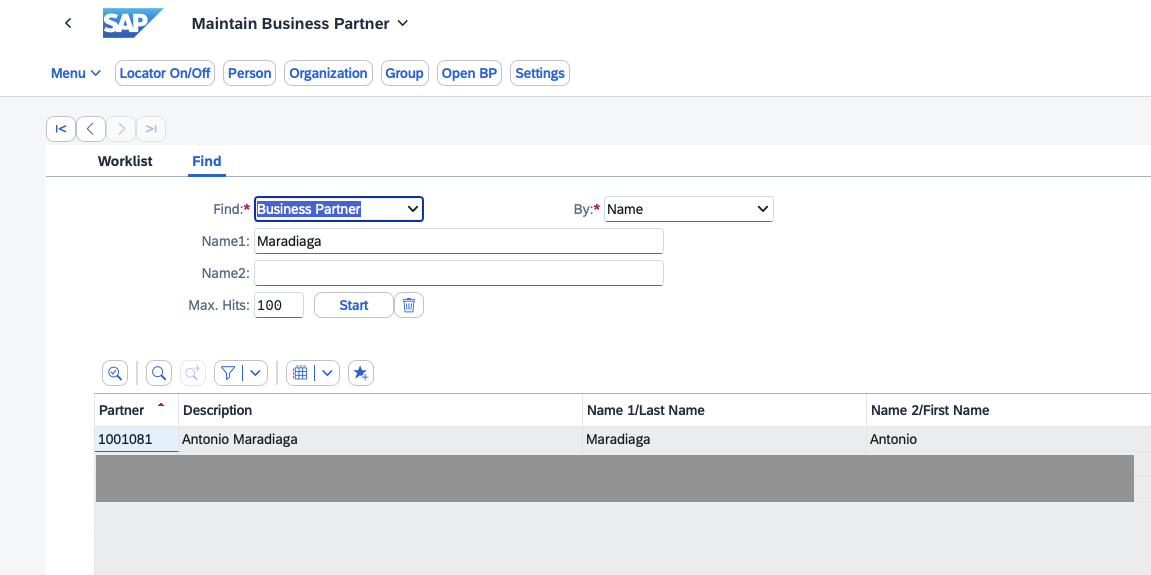This screenshot has width=1151, height=575.
Task: Click the star add-to-favorites icon
Action: click(x=361, y=373)
